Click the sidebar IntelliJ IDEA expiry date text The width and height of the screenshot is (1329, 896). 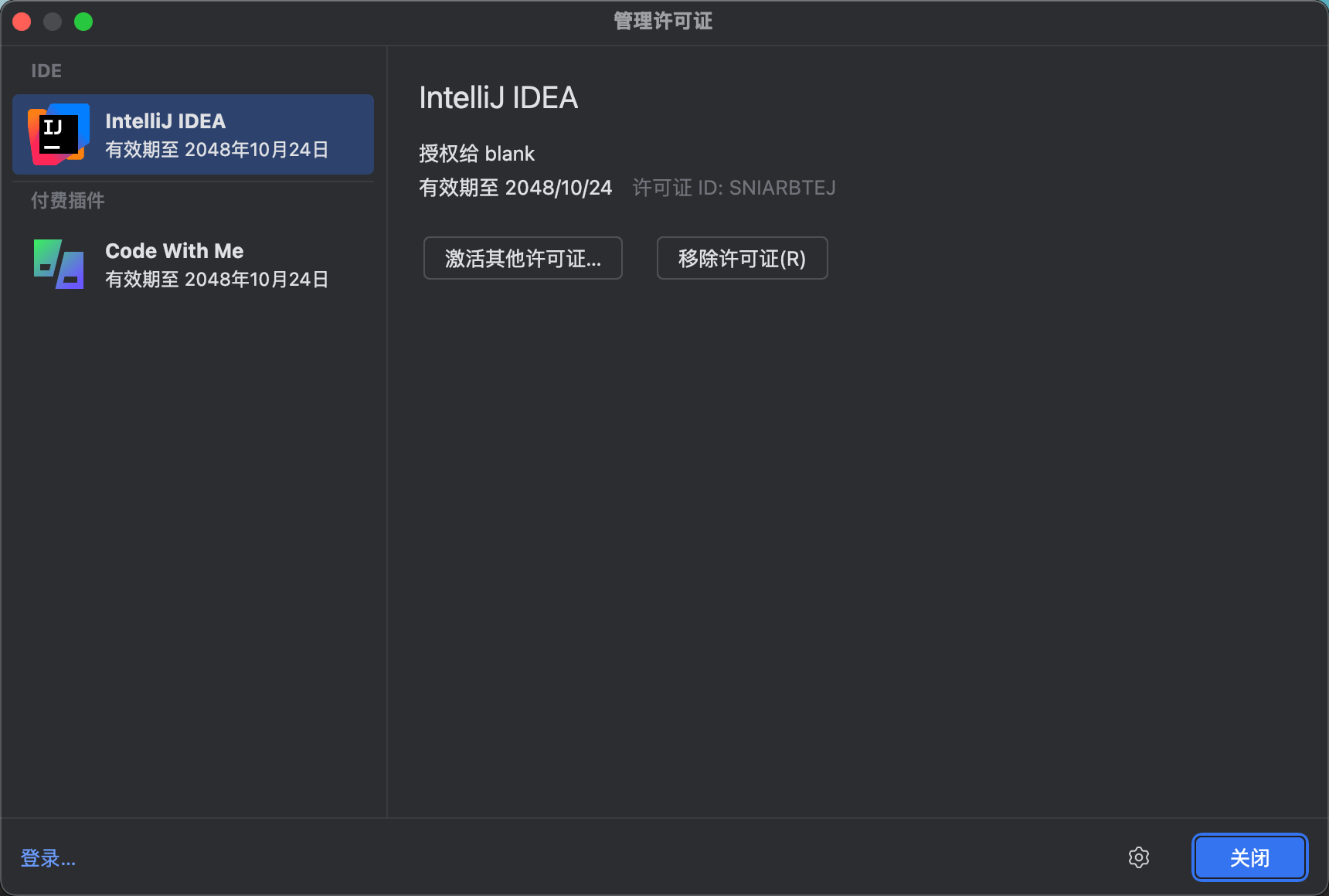pyautogui.click(x=217, y=150)
